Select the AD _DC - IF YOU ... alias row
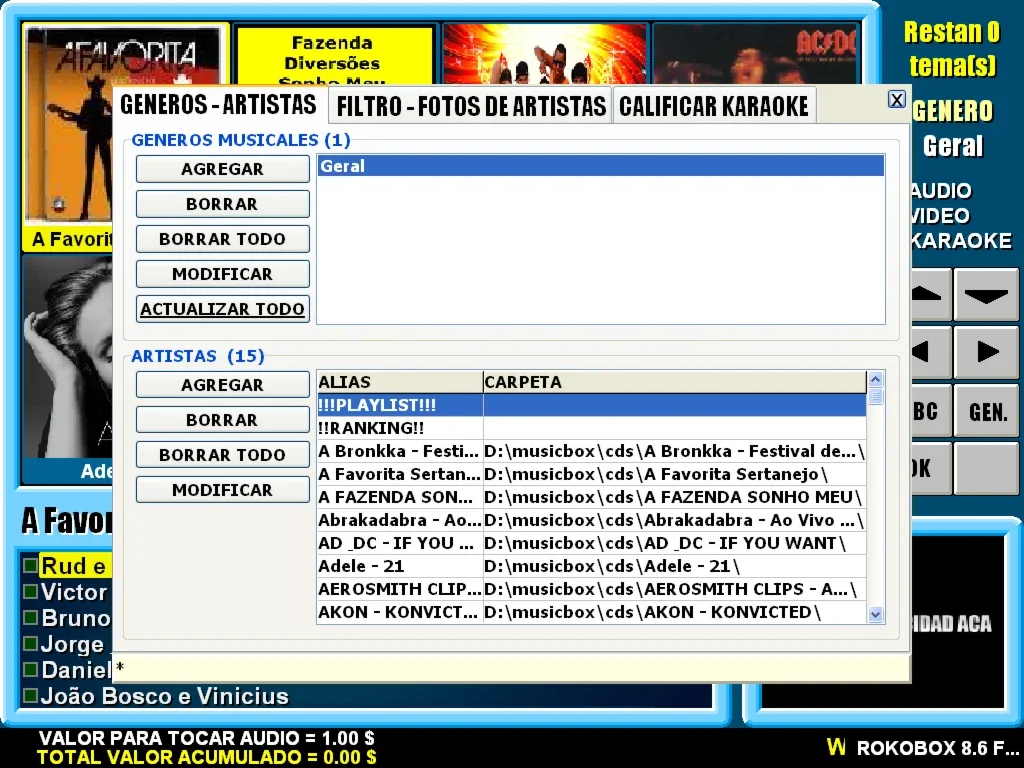The image size is (1024, 768). pyautogui.click(x=400, y=543)
